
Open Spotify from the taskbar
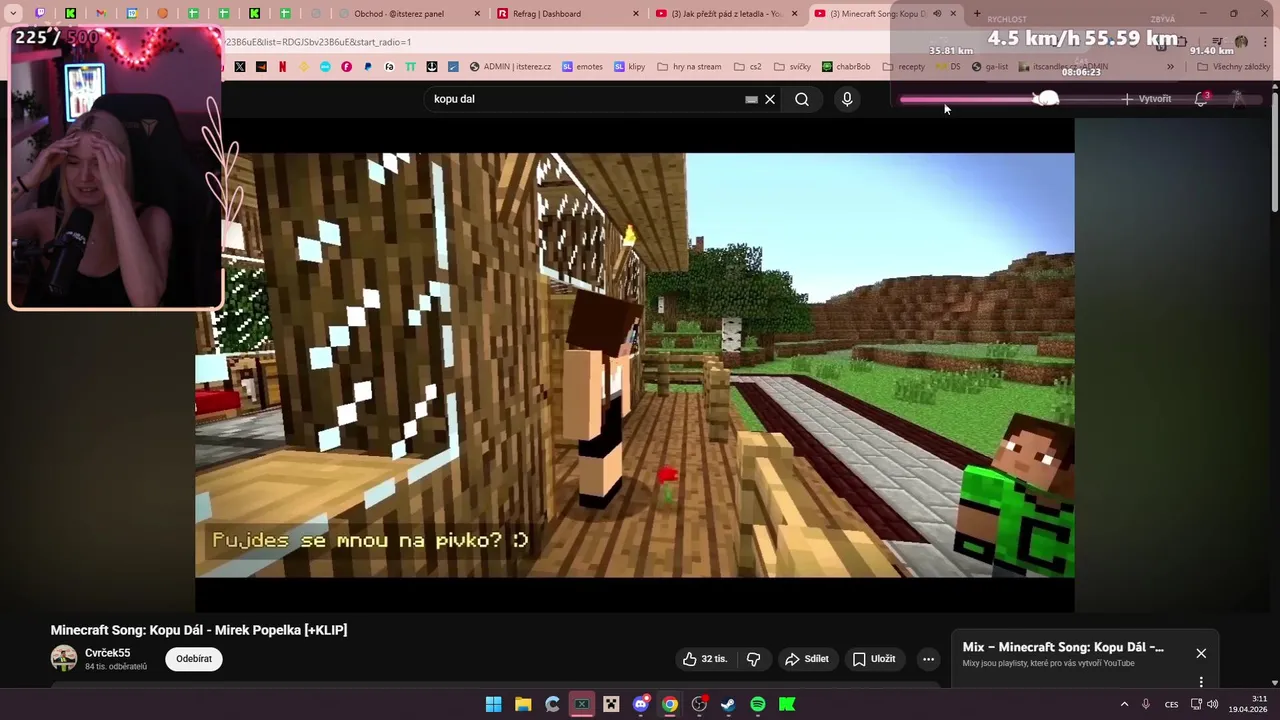[758, 704]
